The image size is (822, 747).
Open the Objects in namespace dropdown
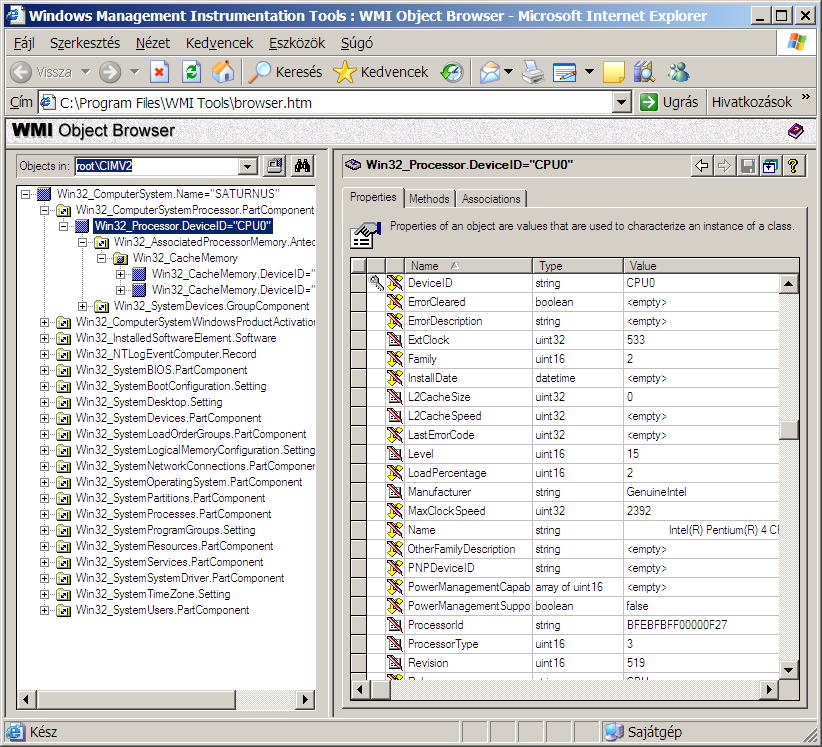click(248, 167)
